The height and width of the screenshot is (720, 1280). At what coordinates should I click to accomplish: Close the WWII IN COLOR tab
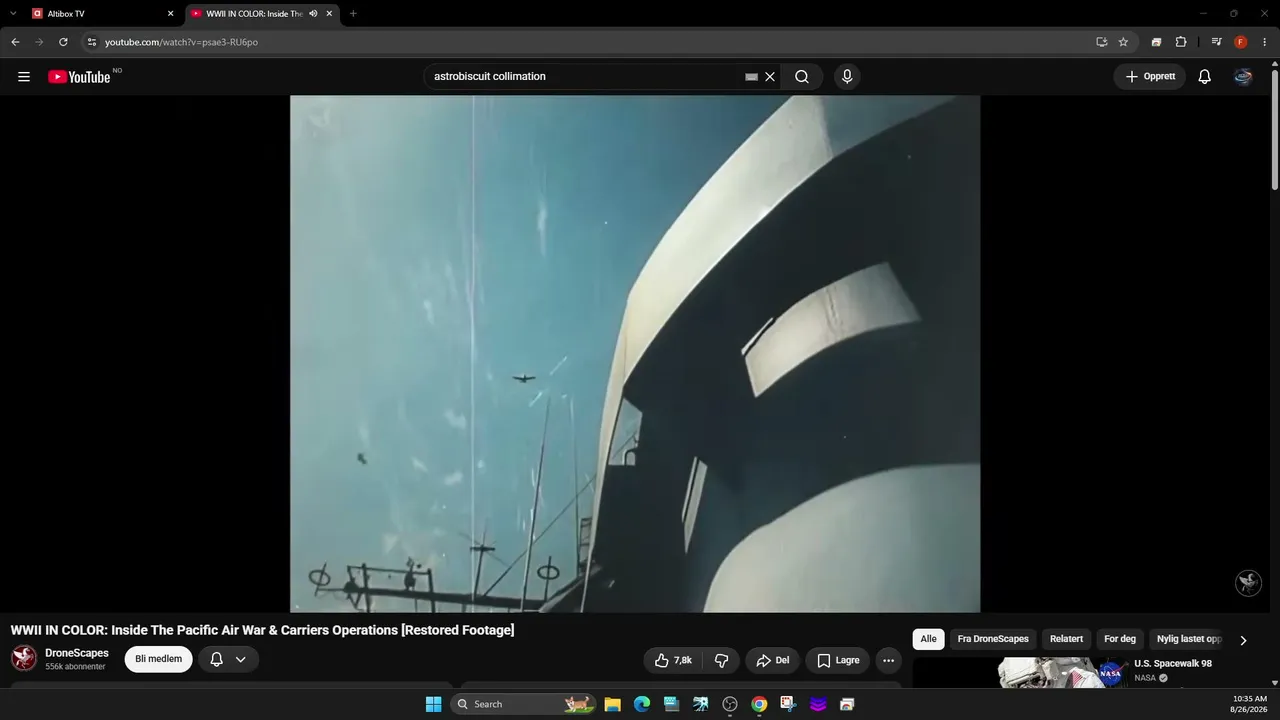tap(329, 14)
